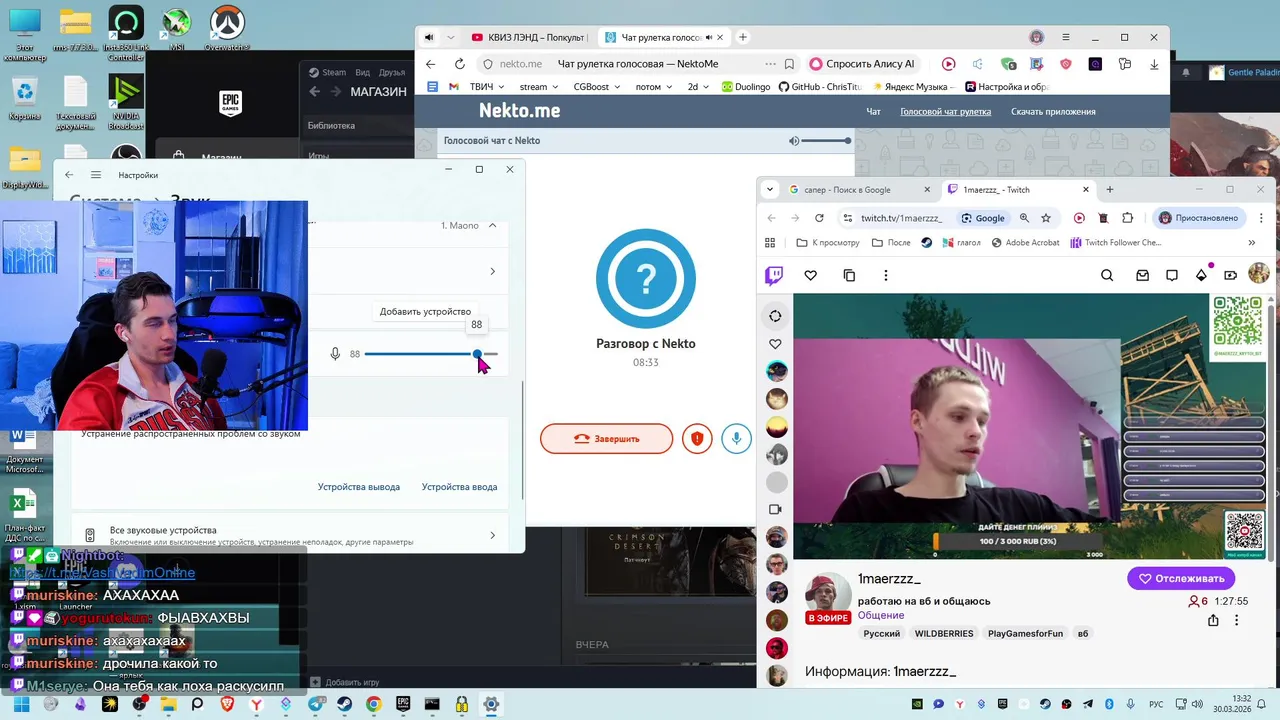This screenshot has width=1280, height=720.
Task: Click the Twitch search magnifier icon
Action: pyautogui.click(x=1107, y=275)
